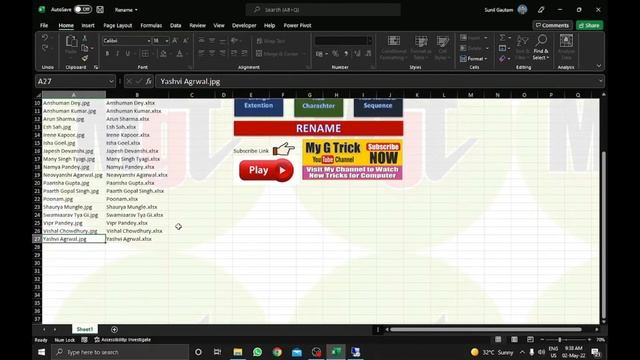The height and width of the screenshot is (360, 640).
Task: Toggle Bold formatting
Action: click(x=107, y=54)
